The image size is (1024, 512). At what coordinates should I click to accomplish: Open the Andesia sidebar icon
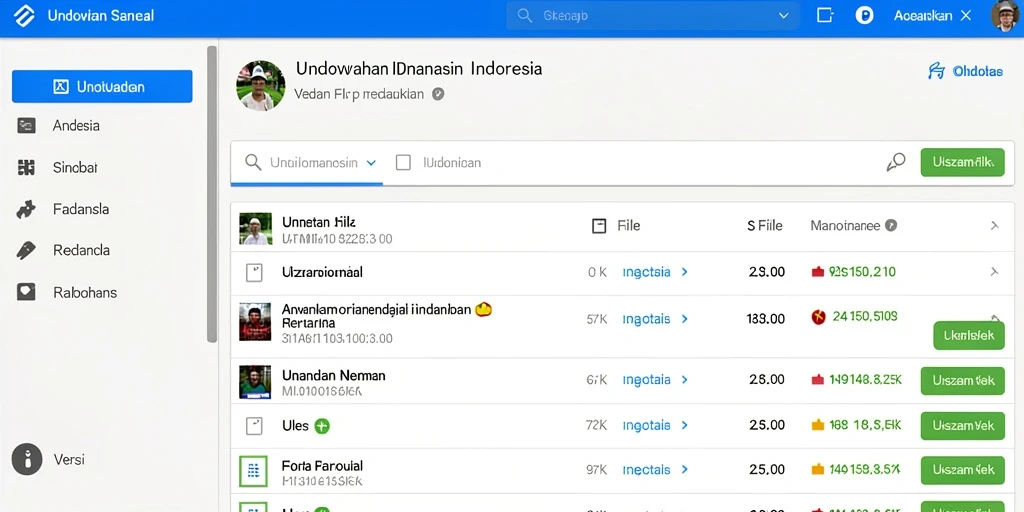[x=26, y=126]
